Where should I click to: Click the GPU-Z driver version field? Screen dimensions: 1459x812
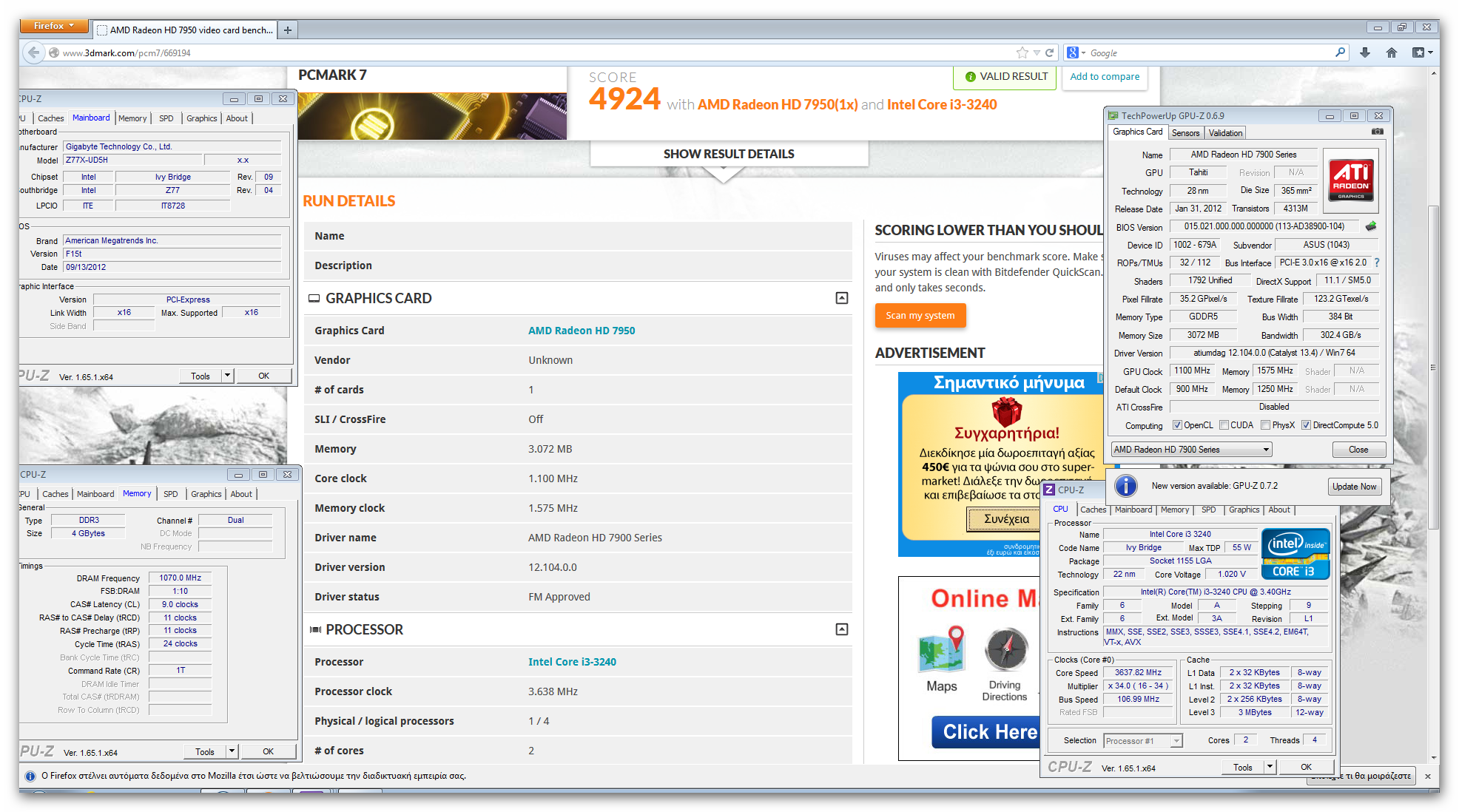(x=1274, y=353)
